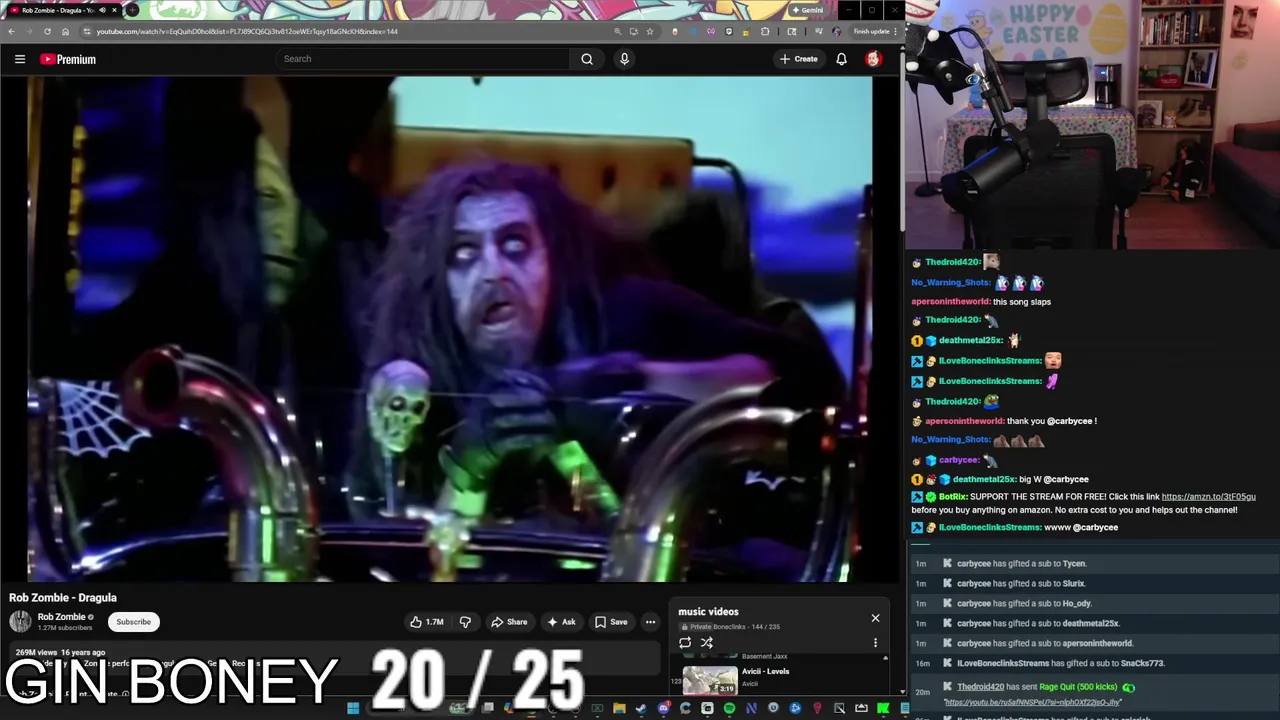Viewport: 1280px width, 720px height.
Task: Open Gemini in the browser
Action: pos(807,10)
